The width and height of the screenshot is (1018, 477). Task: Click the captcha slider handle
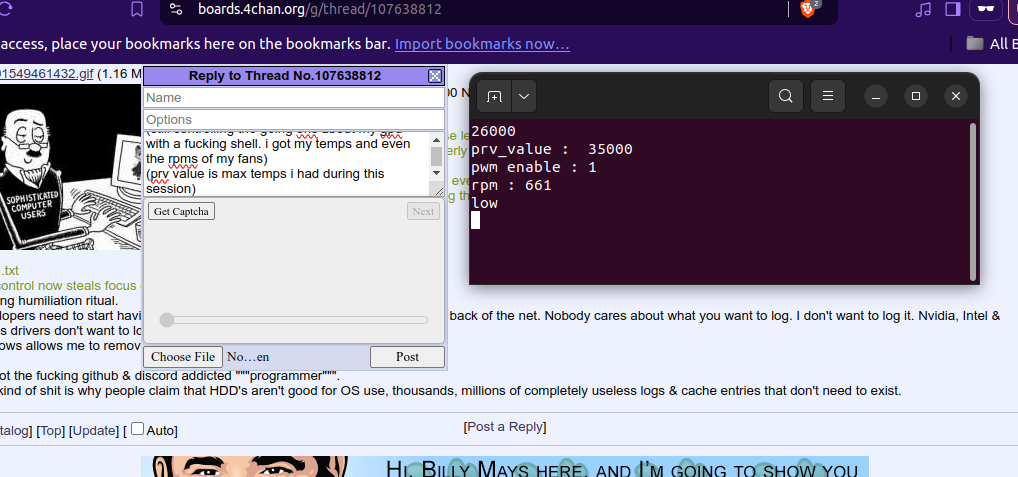(167, 320)
